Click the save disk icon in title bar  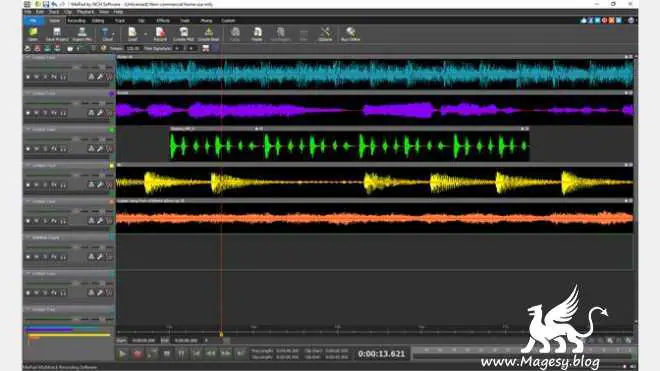[46, 4]
